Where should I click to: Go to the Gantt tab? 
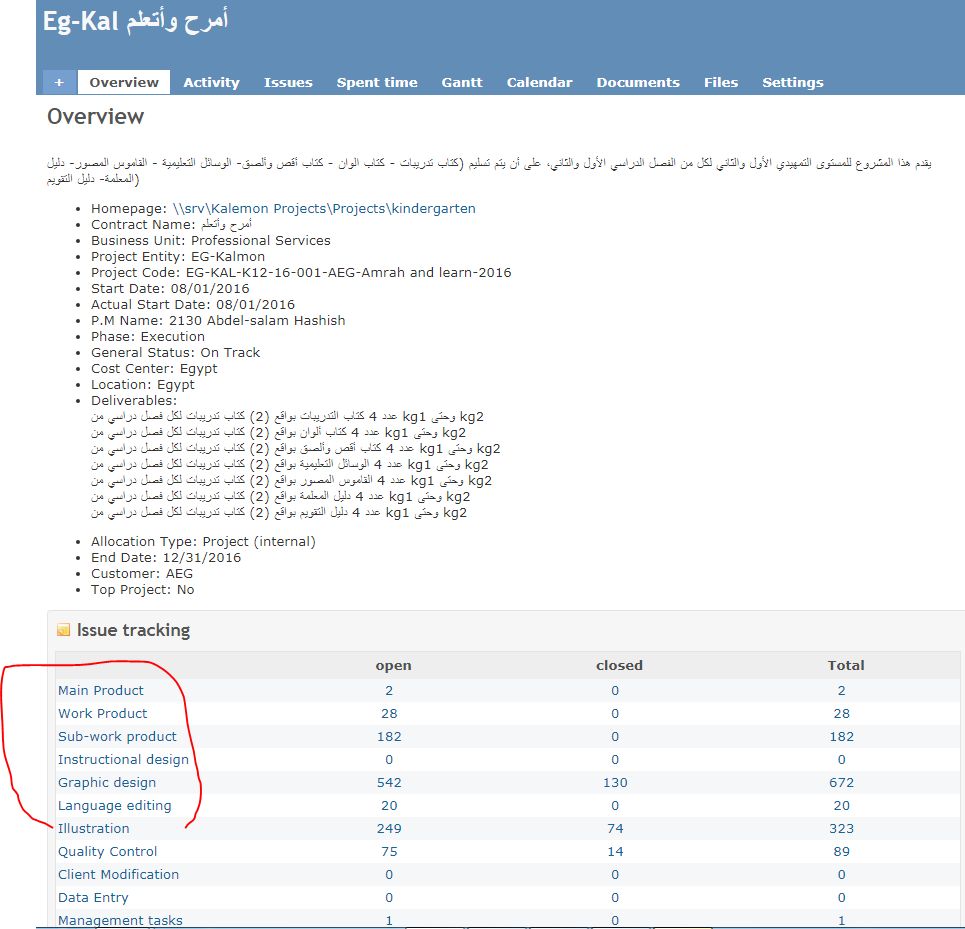[462, 83]
